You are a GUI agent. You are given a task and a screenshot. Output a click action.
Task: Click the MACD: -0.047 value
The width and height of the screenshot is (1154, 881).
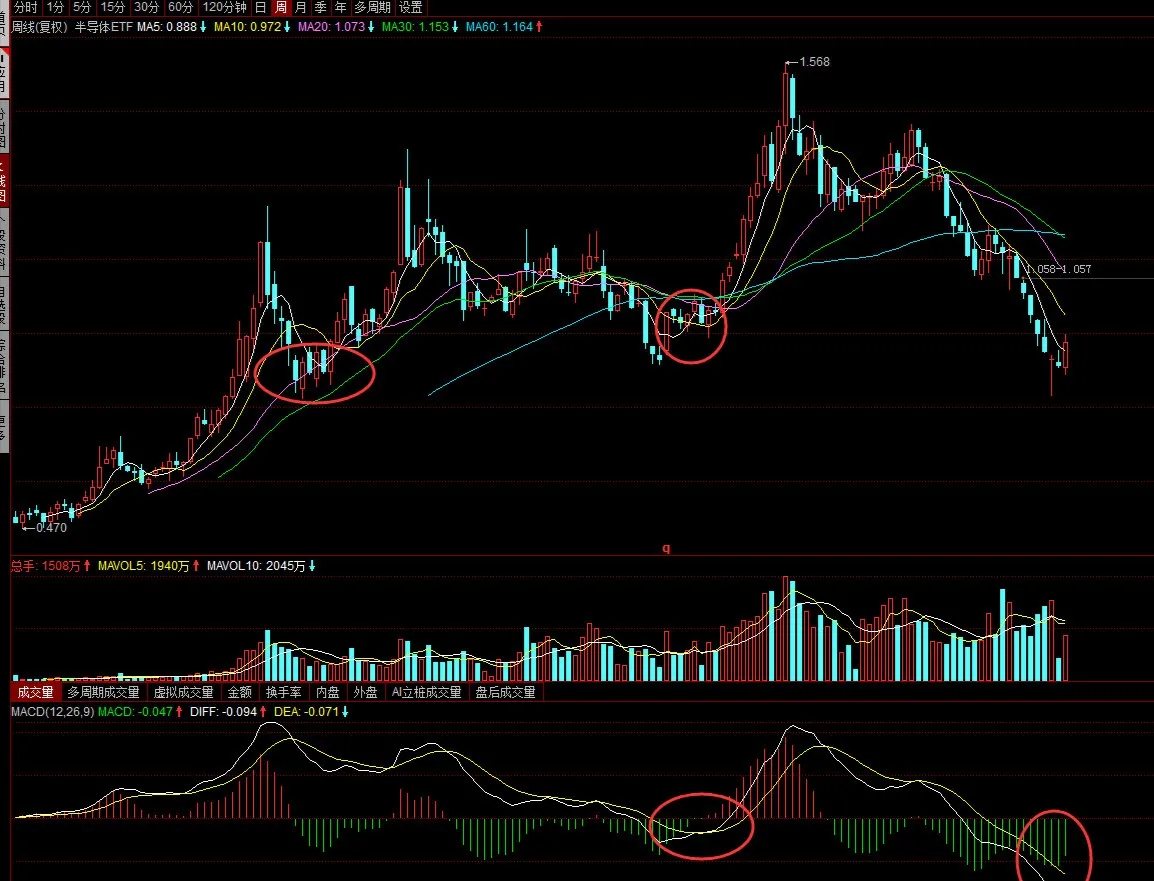point(135,712)
